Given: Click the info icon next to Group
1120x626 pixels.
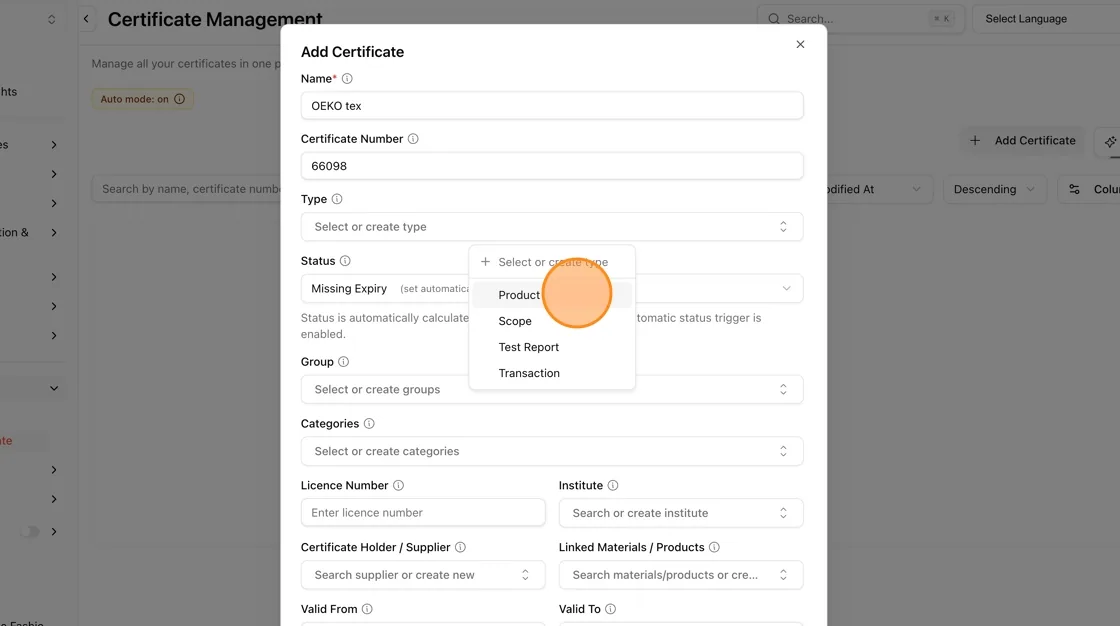Looking at the screenshot, I should [344, 362].
